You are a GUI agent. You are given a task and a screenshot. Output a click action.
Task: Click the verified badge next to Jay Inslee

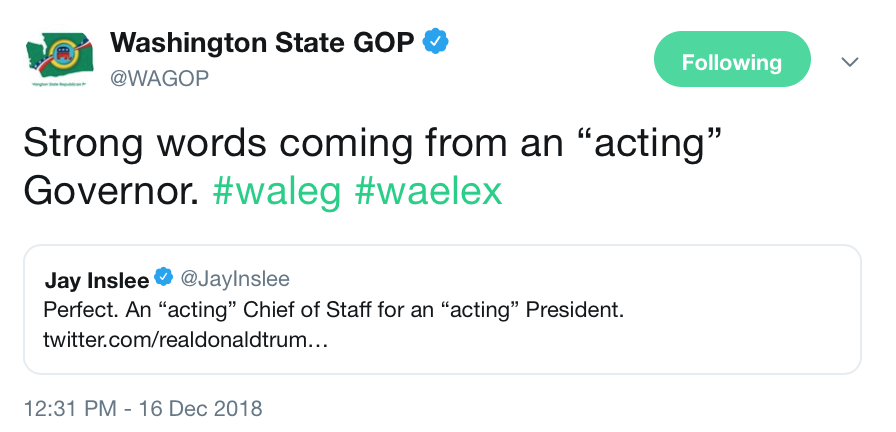click(164, 277)
